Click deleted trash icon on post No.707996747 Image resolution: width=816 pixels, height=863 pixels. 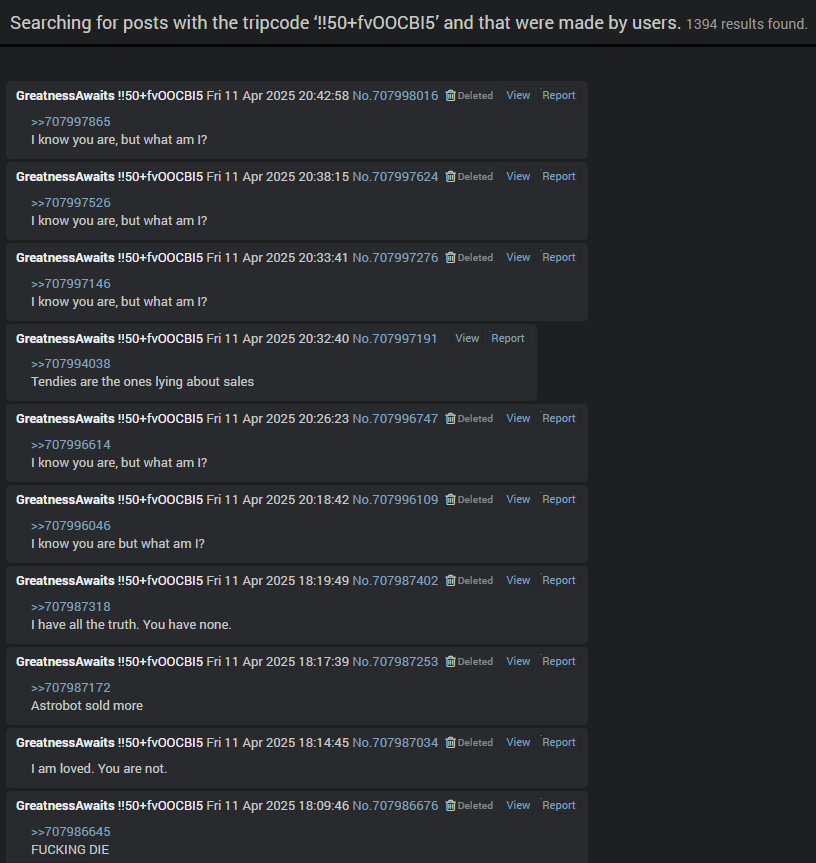pos(450,419)
